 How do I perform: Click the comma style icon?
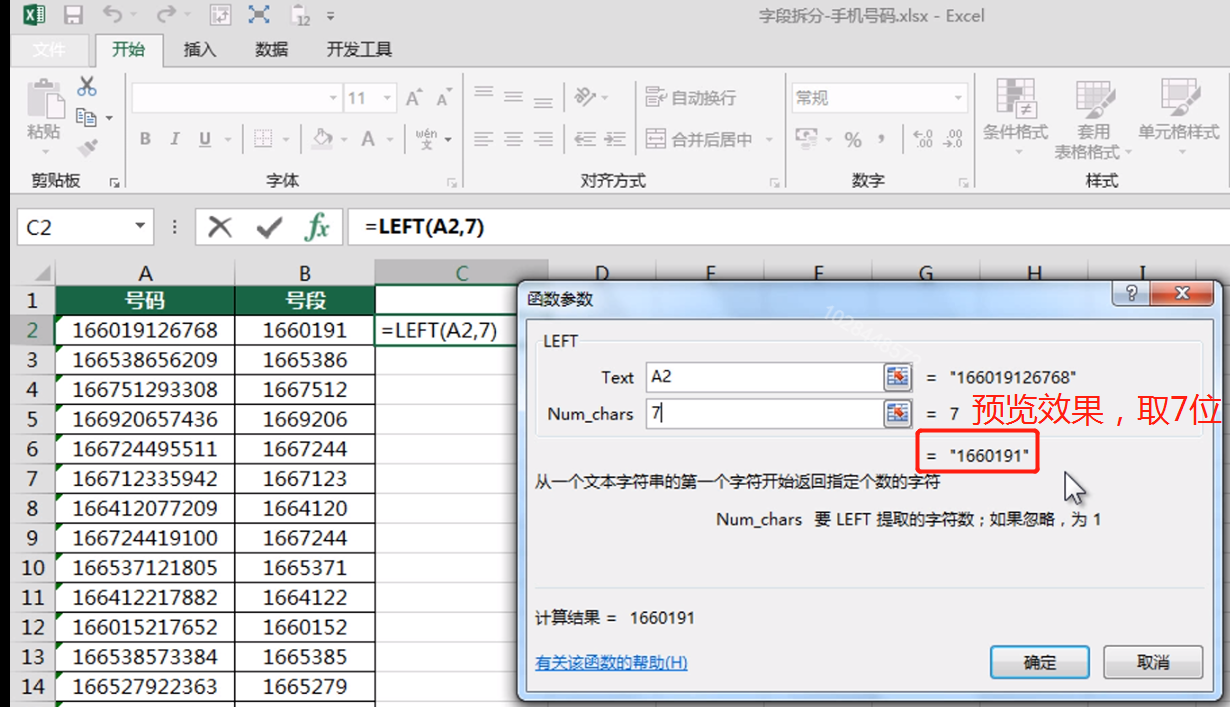coord(881,139)
